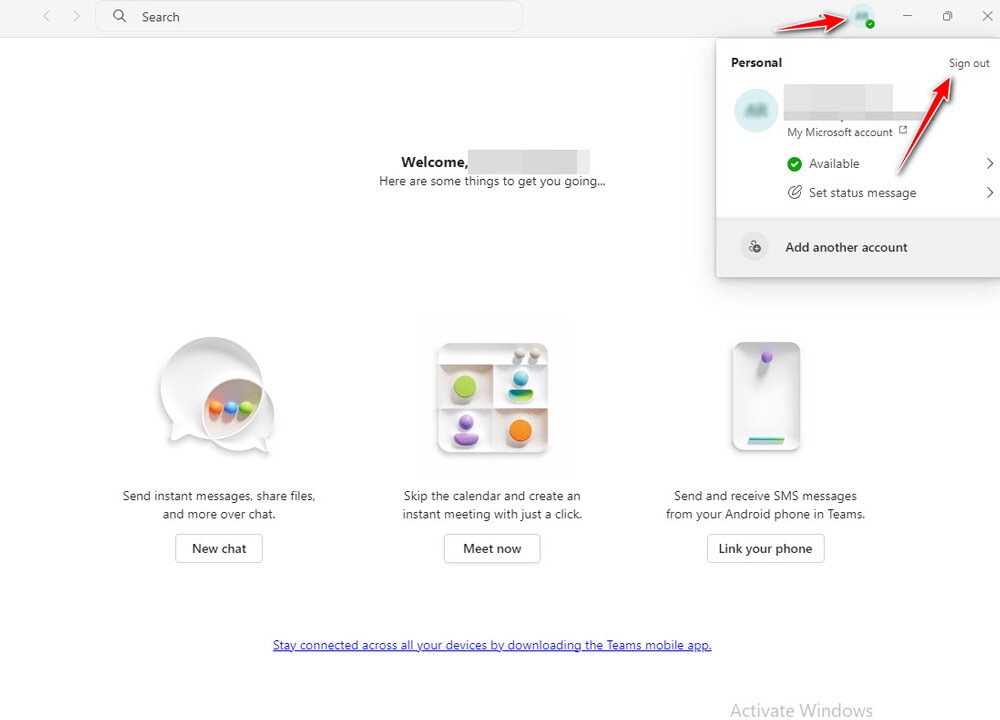This screenshot has width=1000, height=720.
Task: Close the Teams window
Action: 987,16
